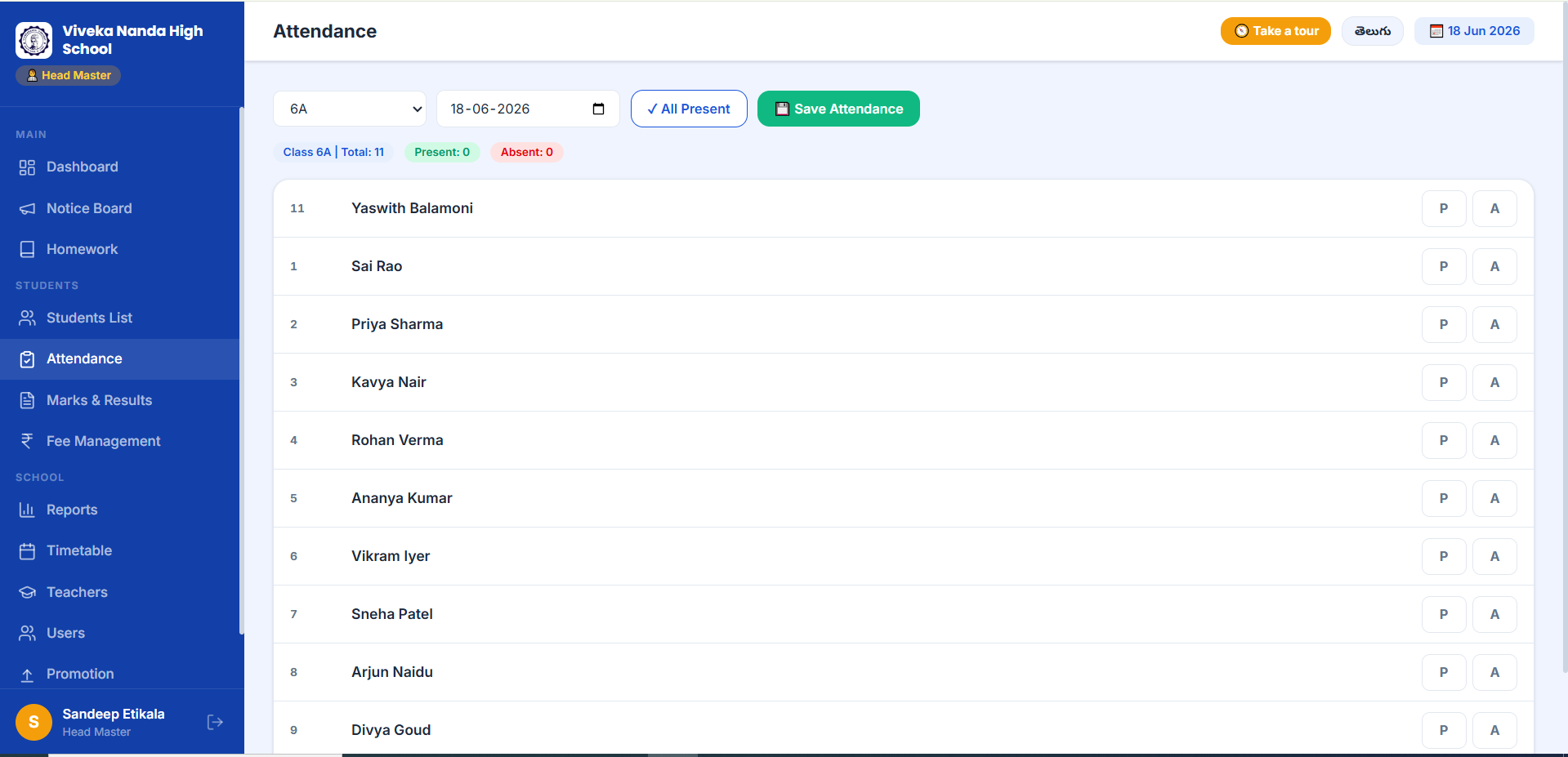Click the logout icon beside Sandeep Etikala

tap(215, 722)
